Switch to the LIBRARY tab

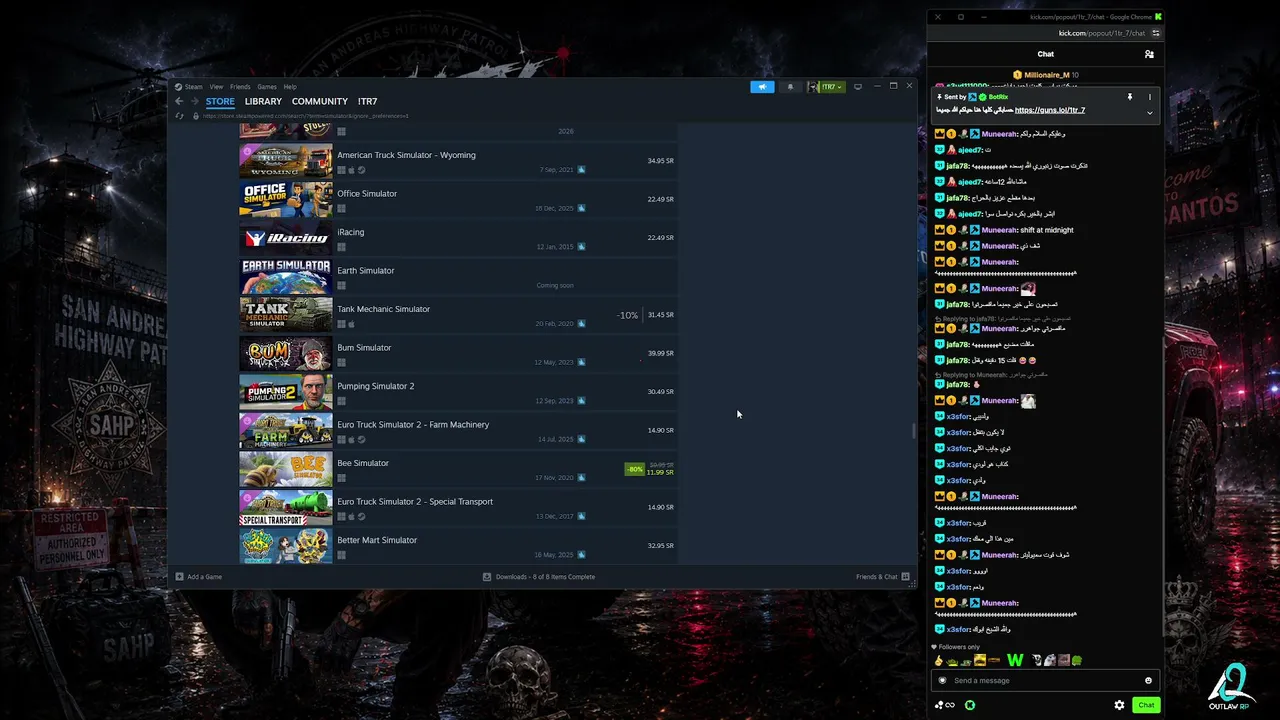[263, 101]
